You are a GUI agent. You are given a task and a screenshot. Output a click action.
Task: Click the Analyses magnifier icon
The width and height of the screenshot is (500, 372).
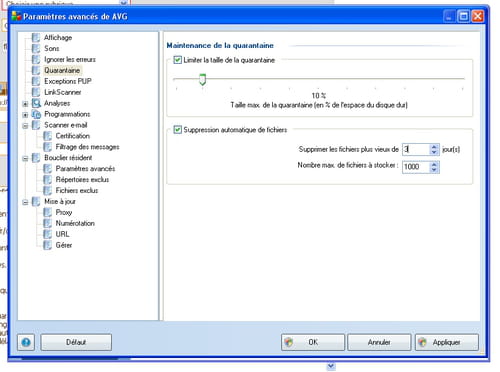click(x=36, y=103)
